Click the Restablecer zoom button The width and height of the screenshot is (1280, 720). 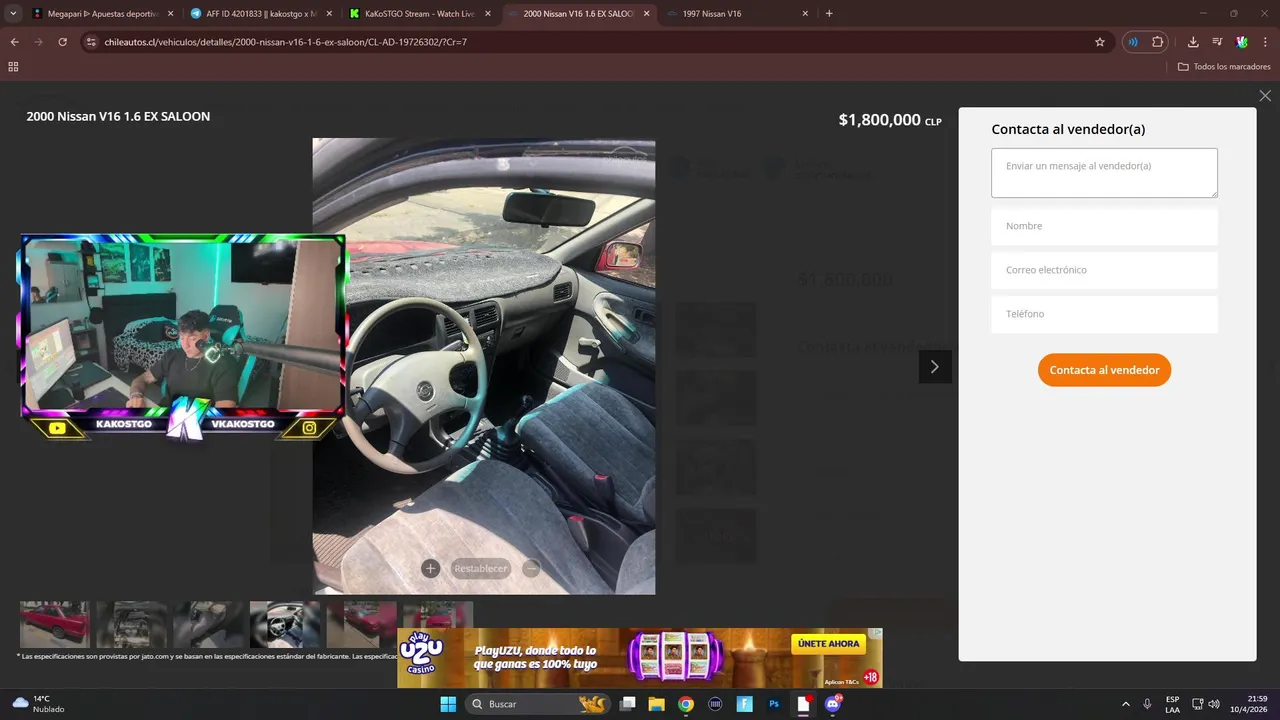481,568
